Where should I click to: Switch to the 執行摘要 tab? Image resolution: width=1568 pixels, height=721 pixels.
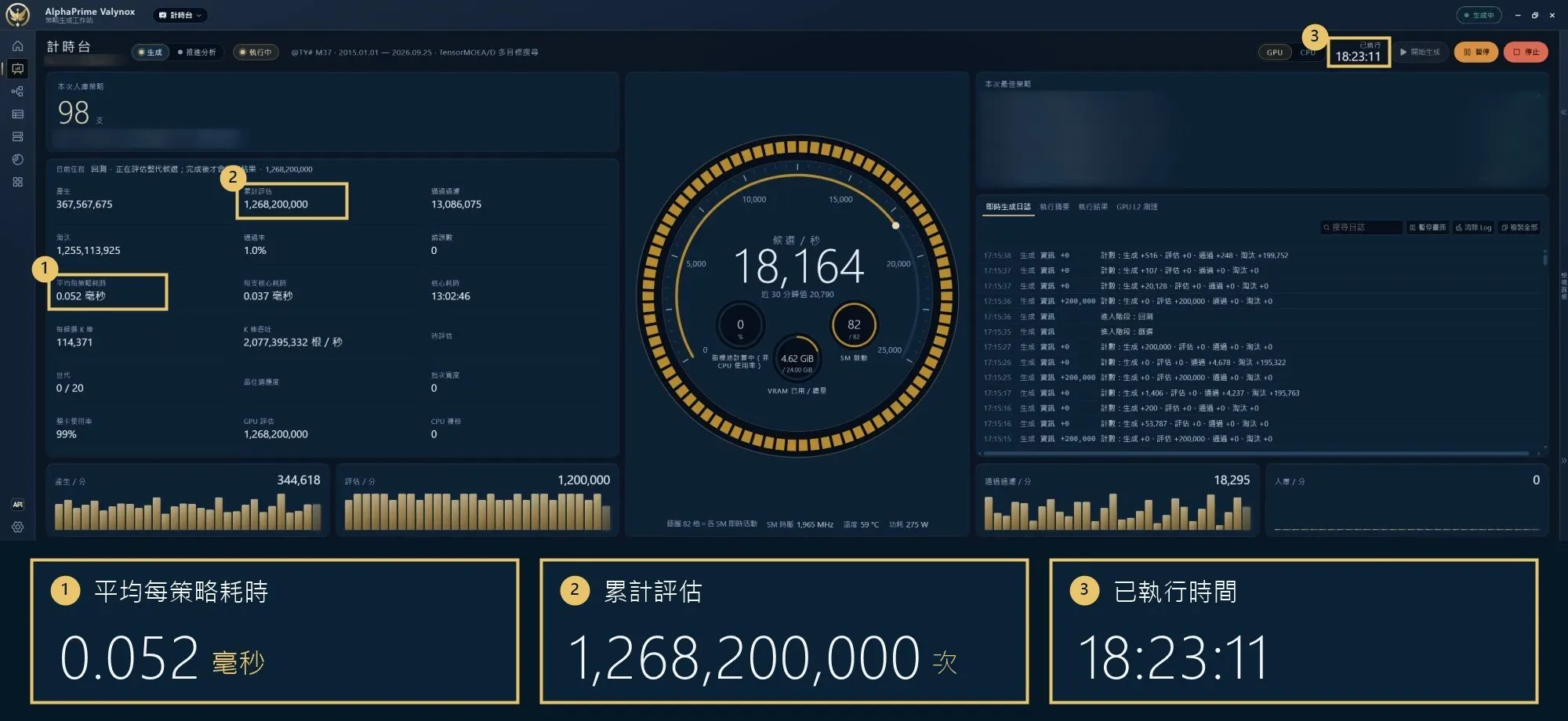[1054, 207]
